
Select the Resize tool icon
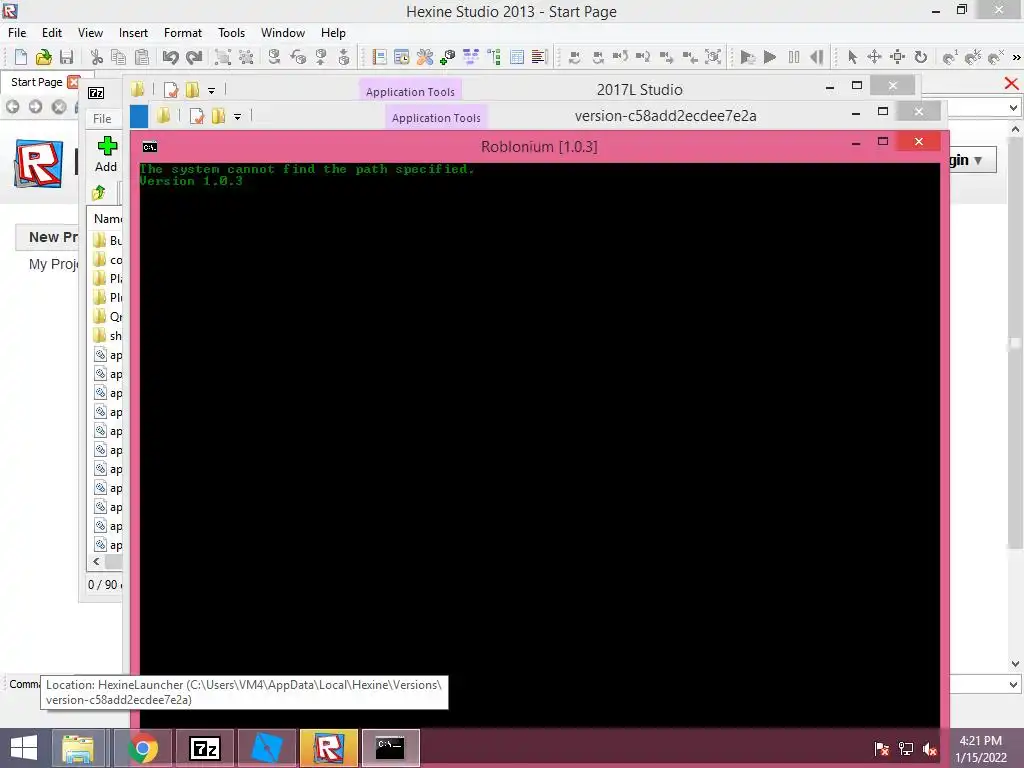[x=898, y=57]
